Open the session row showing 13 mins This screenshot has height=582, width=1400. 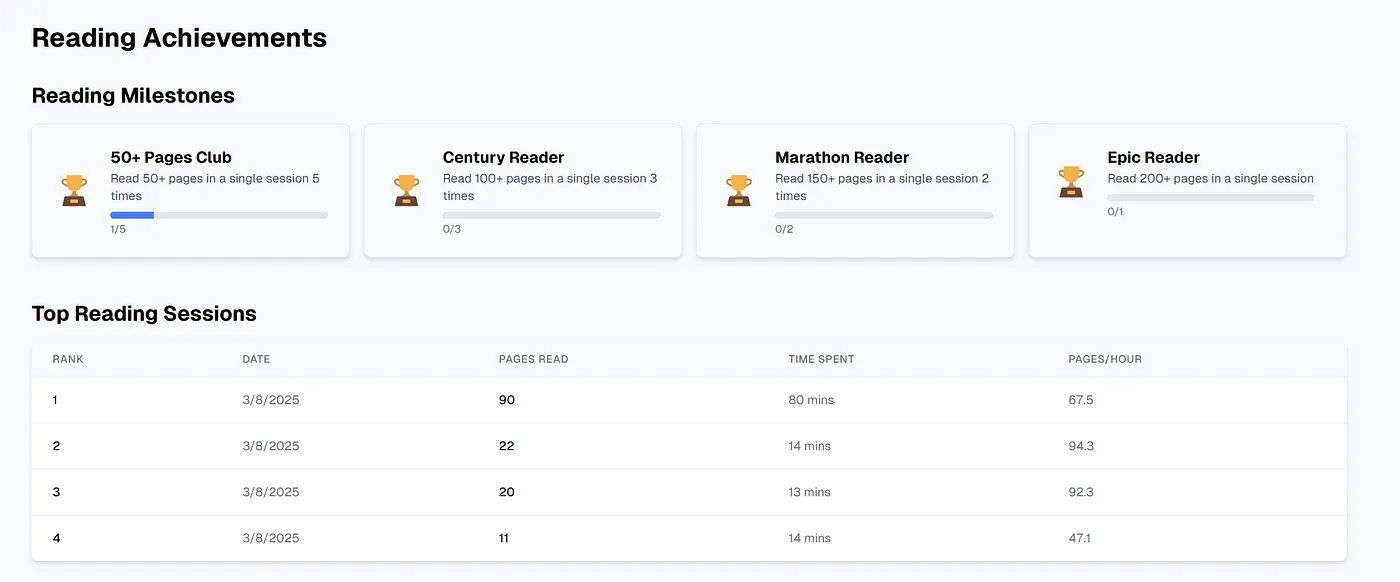click(689, 492)
